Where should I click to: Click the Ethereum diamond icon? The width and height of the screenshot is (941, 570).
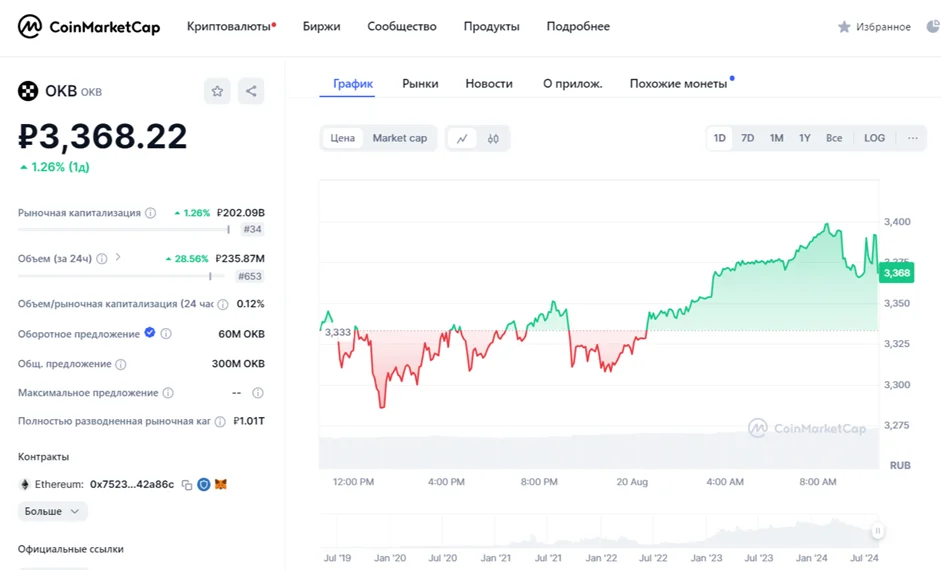[25, 484]
